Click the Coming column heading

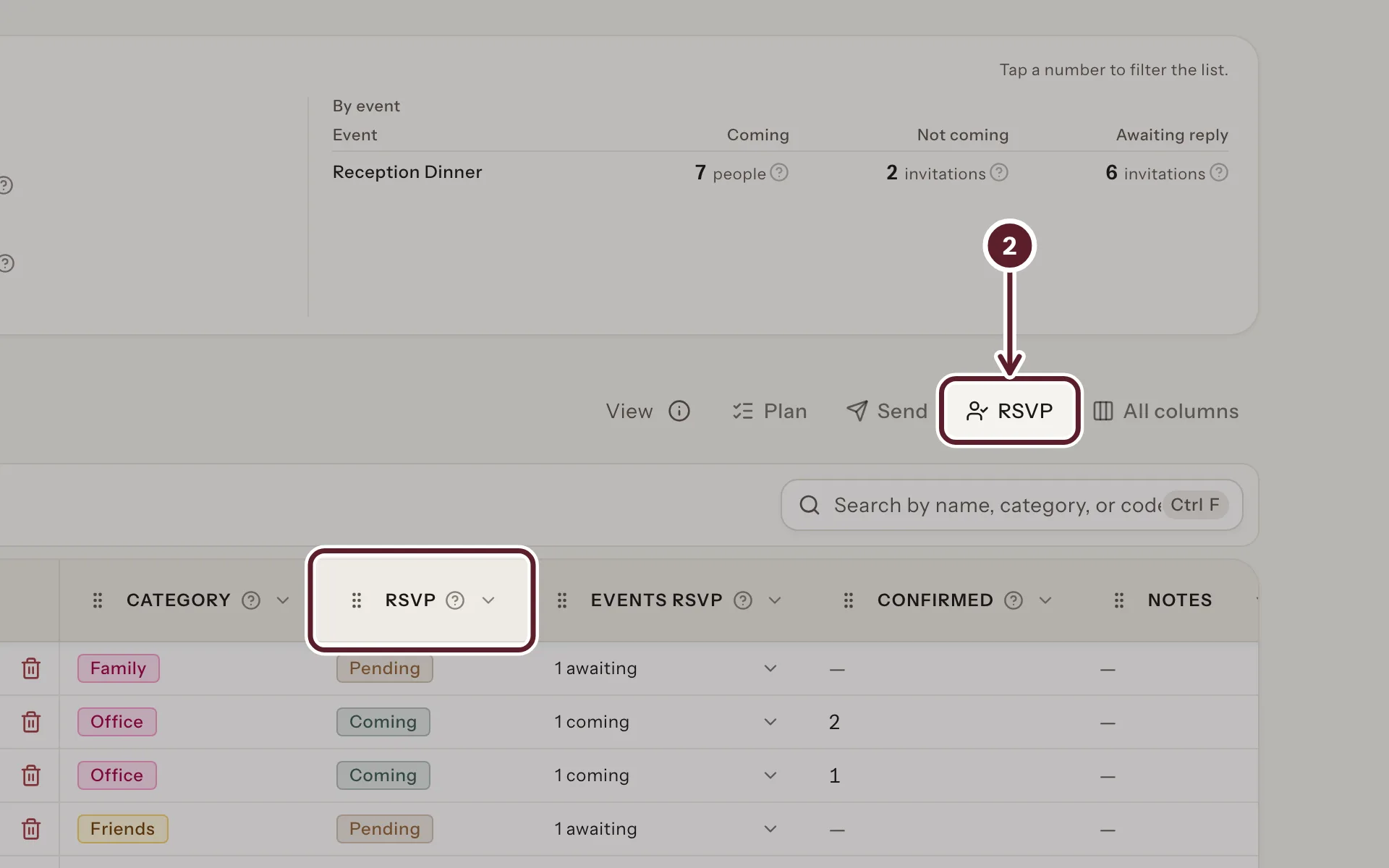(x=758, y=135)
